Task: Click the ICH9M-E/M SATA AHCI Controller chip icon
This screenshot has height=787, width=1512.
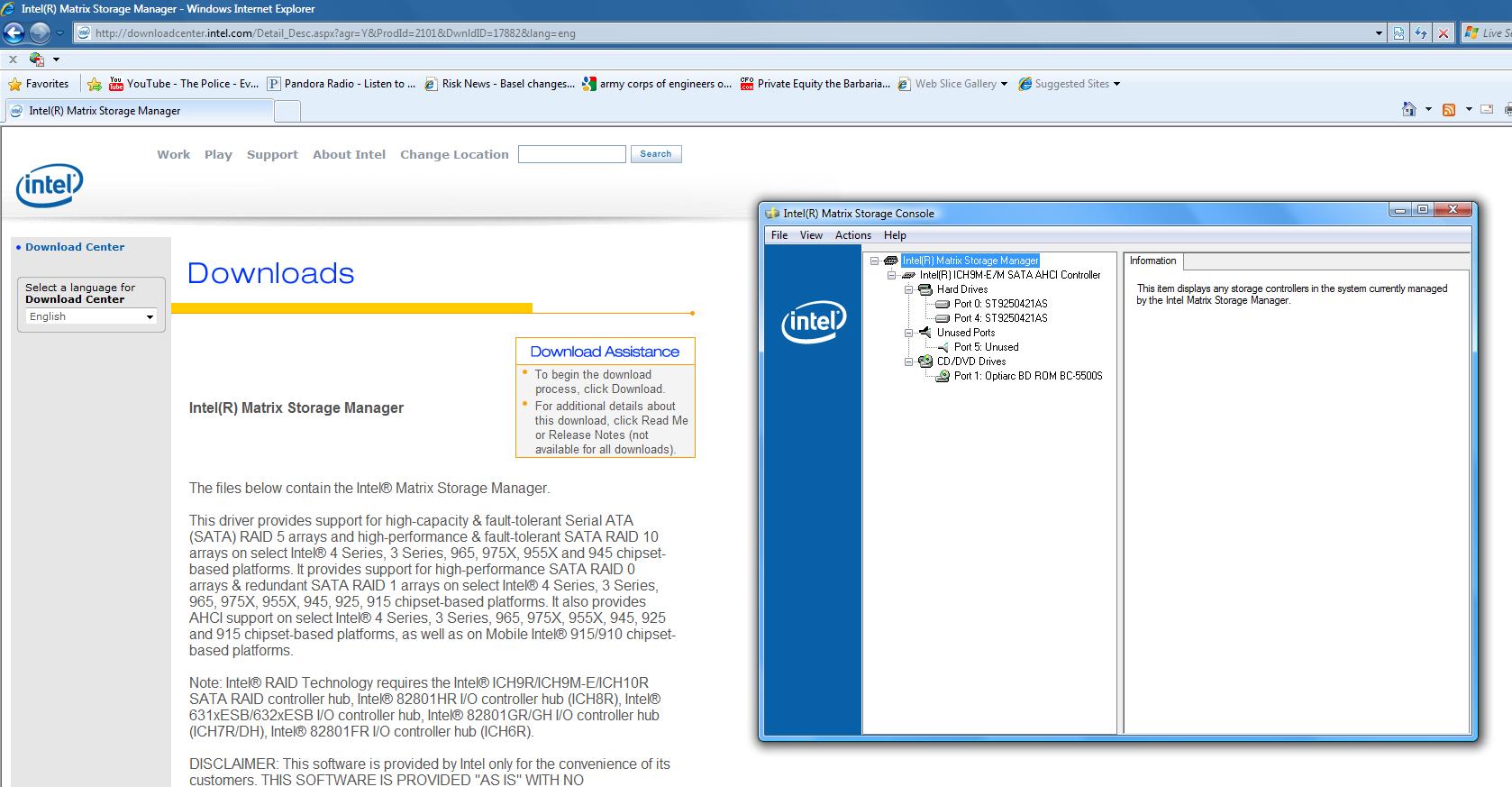Action: click(x=908, y=275)
